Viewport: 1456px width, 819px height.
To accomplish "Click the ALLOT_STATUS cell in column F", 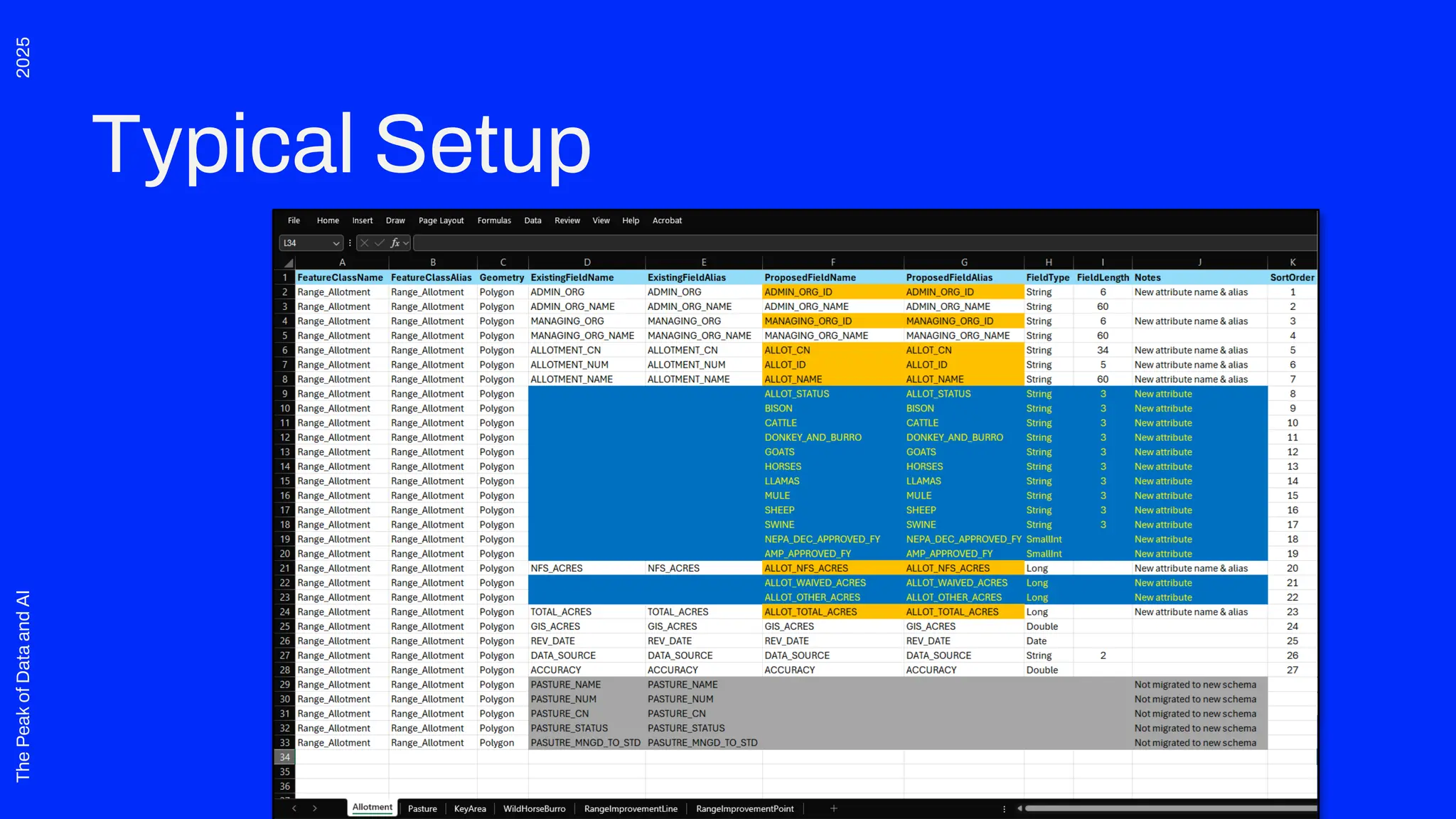I will point(833,394).
